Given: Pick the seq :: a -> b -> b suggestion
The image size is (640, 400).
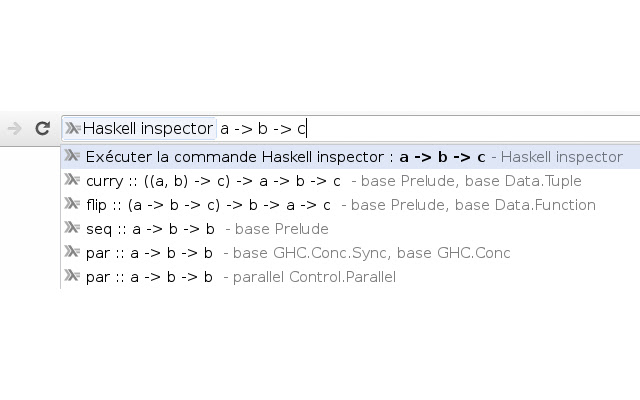Looking at the screenshot, I should (x=149, y=229).
